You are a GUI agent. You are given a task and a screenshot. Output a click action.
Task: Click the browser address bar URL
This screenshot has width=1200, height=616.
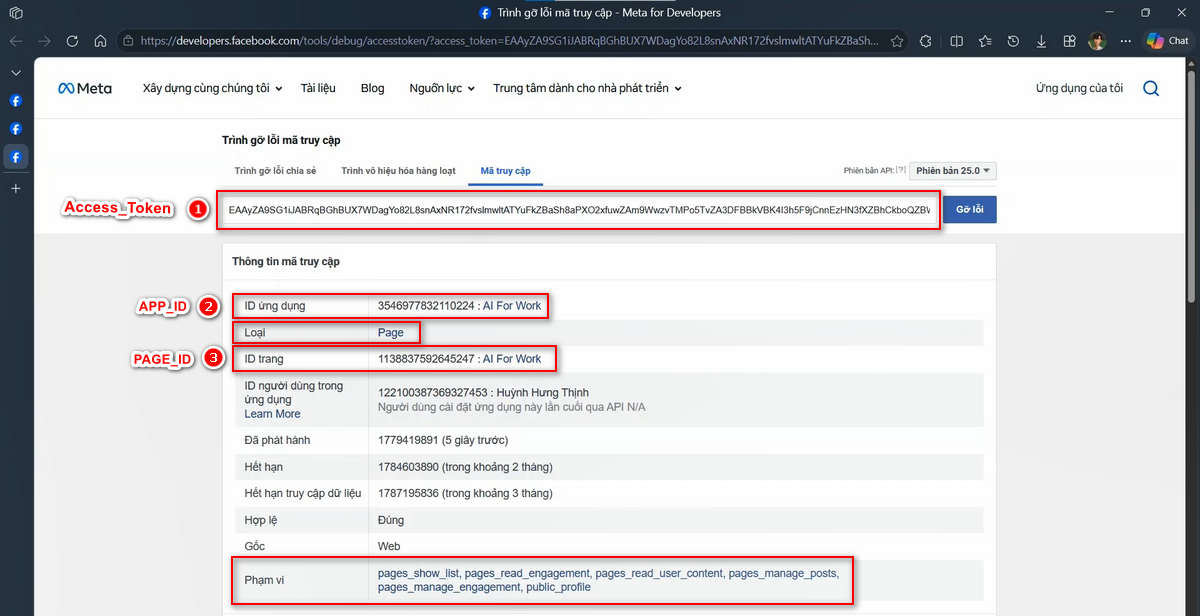tap(510, 41)
